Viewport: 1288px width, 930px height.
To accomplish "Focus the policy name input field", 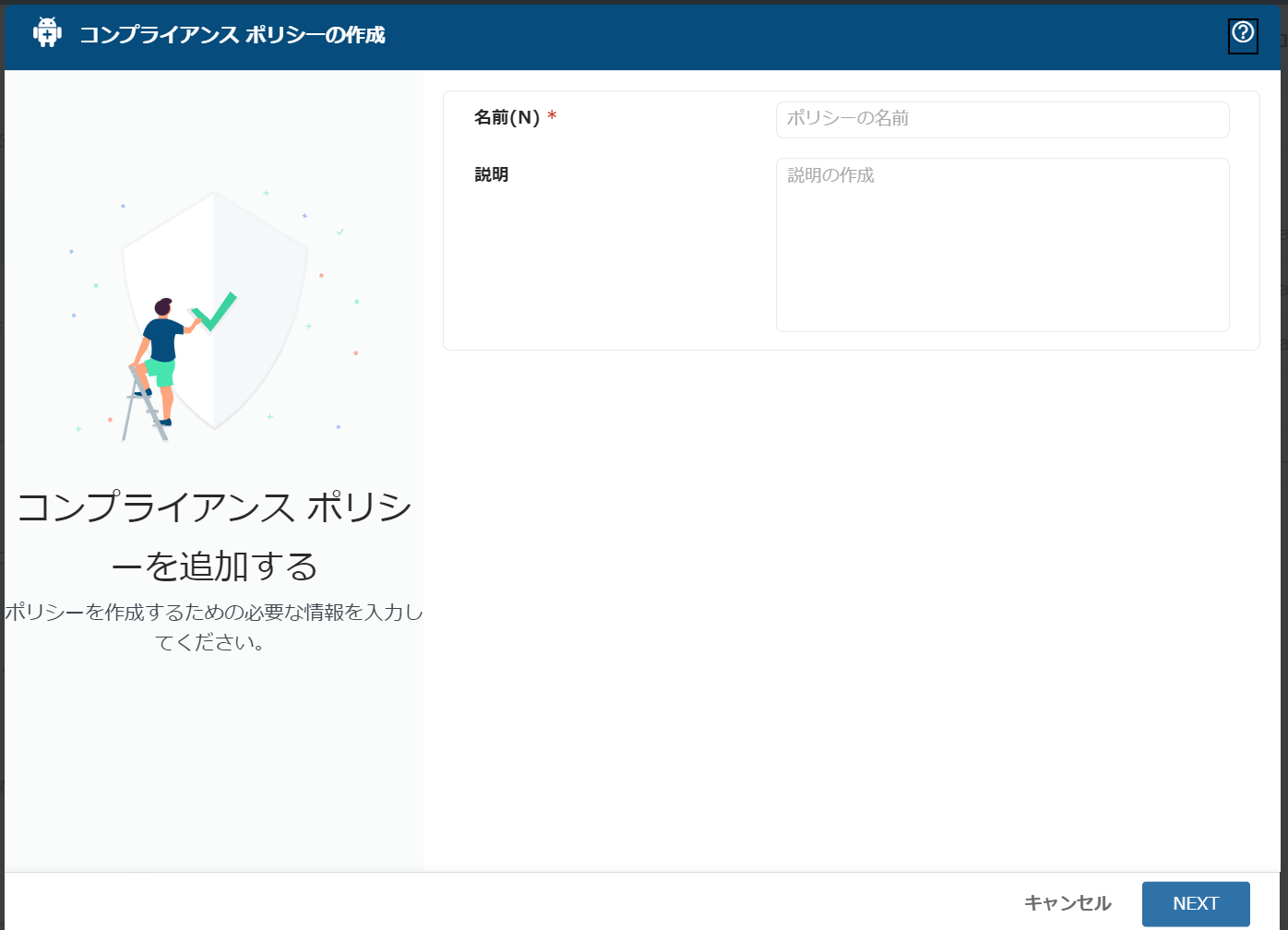I will click(1002, 119).
